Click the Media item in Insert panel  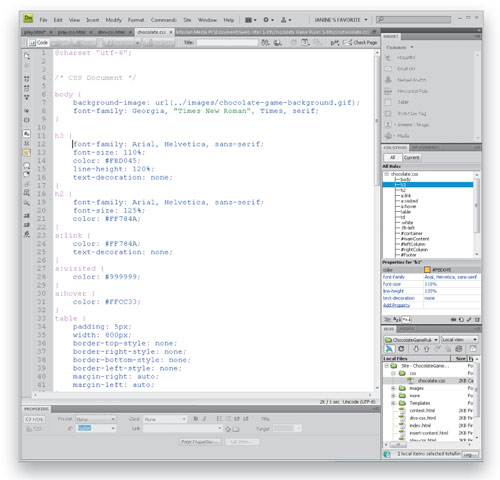[397, 136]
